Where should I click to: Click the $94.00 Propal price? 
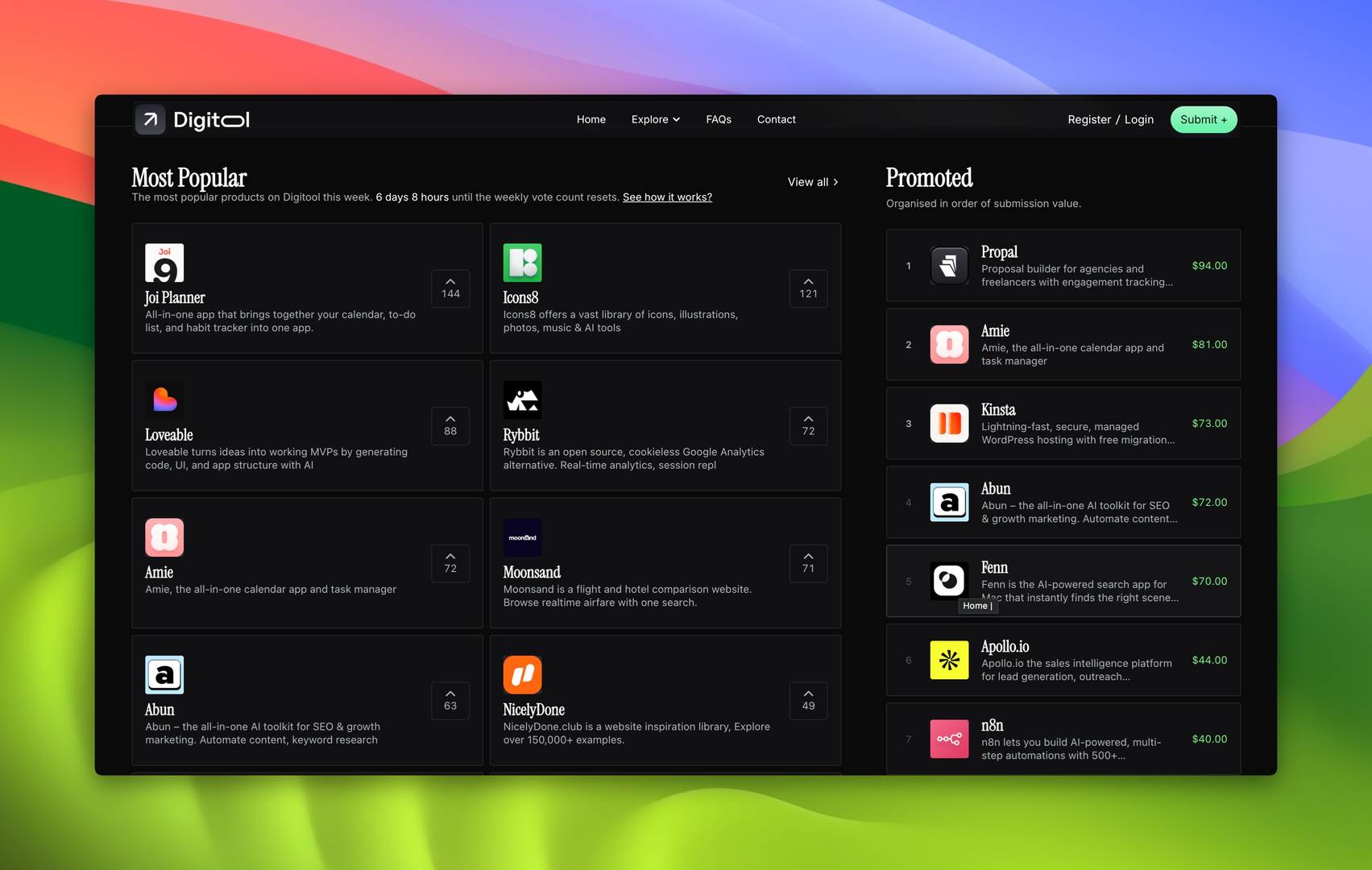1209,266
